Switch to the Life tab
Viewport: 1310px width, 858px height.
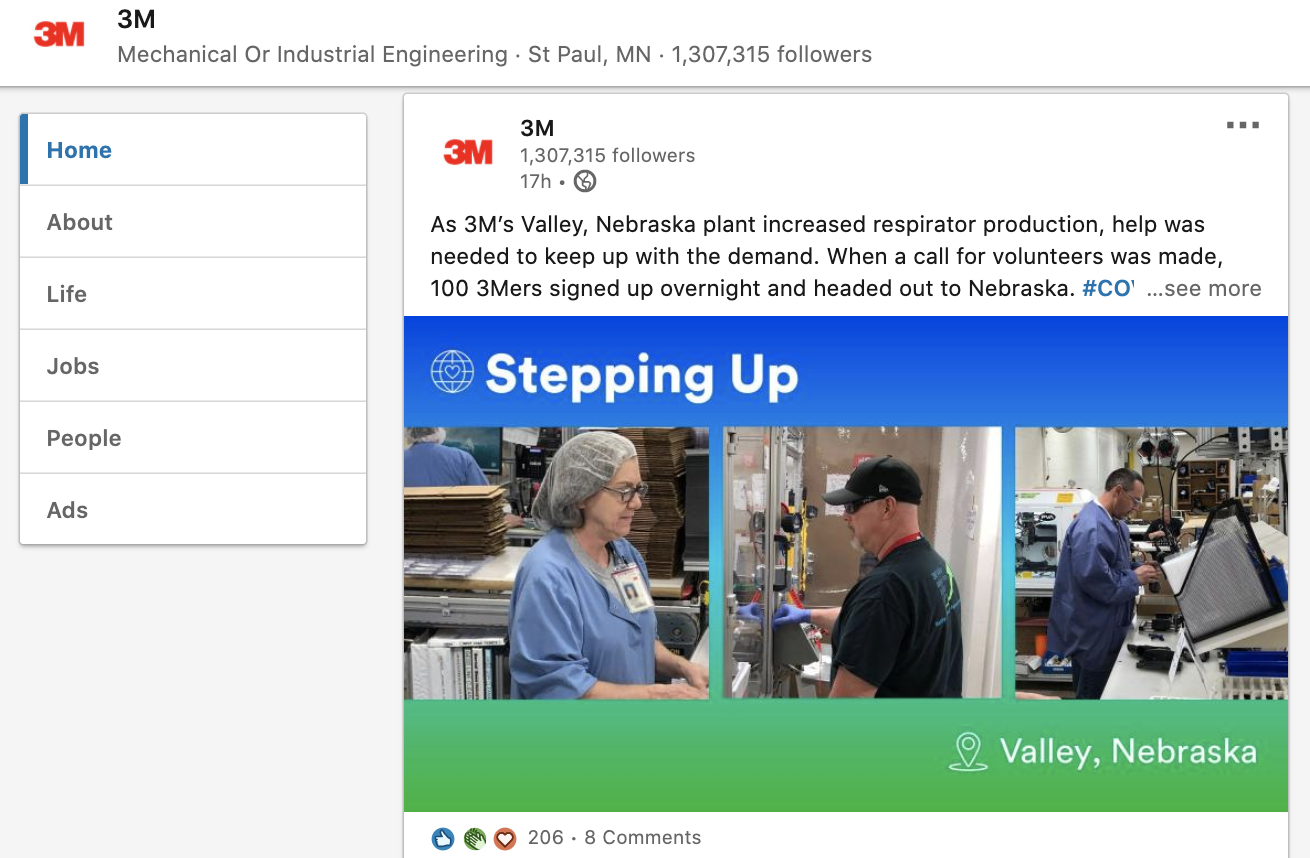[x=193, y=294]
